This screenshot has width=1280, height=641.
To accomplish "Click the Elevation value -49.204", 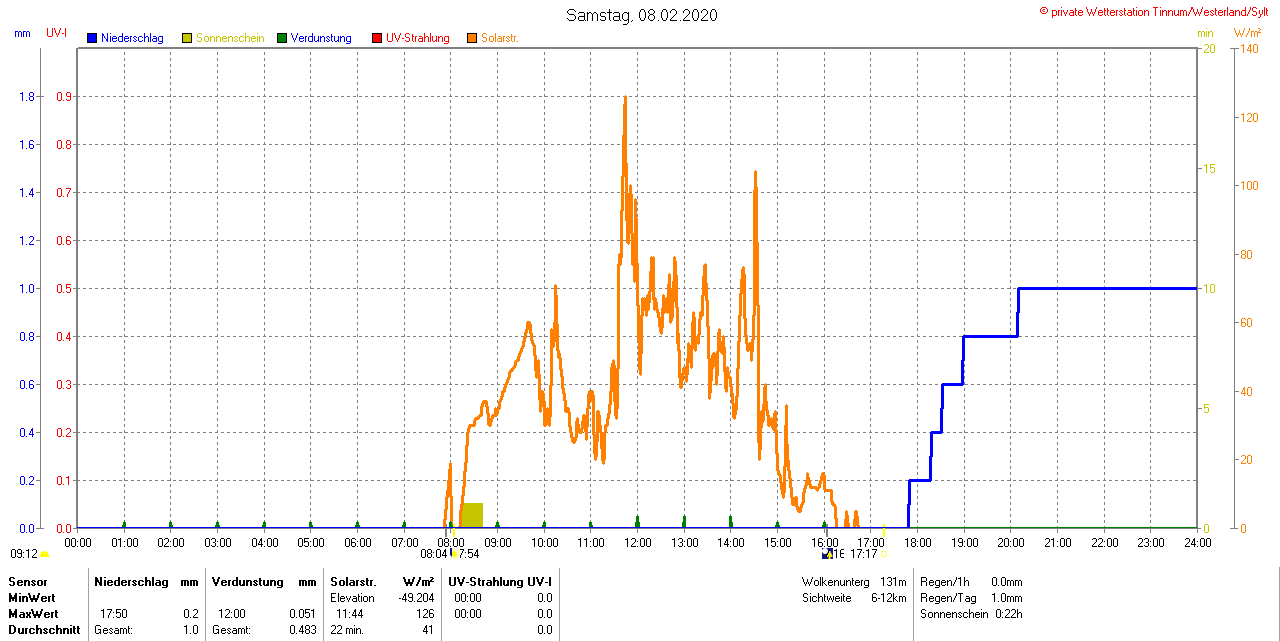I will (414, 598).
